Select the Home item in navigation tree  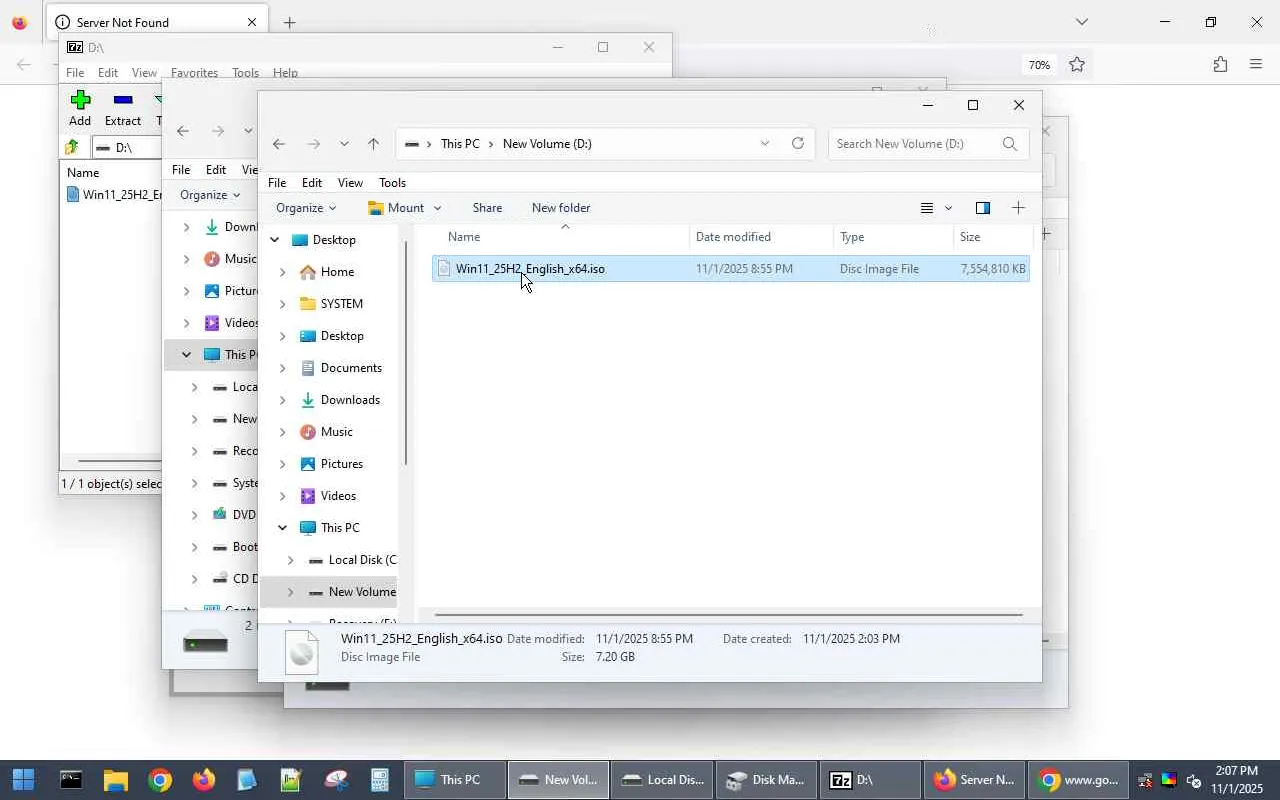click(337, 272)
